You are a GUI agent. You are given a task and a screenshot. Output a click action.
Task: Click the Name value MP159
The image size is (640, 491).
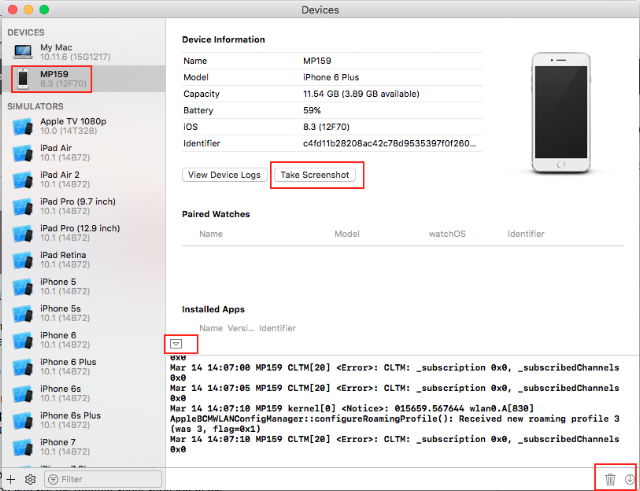pos(317,61)
